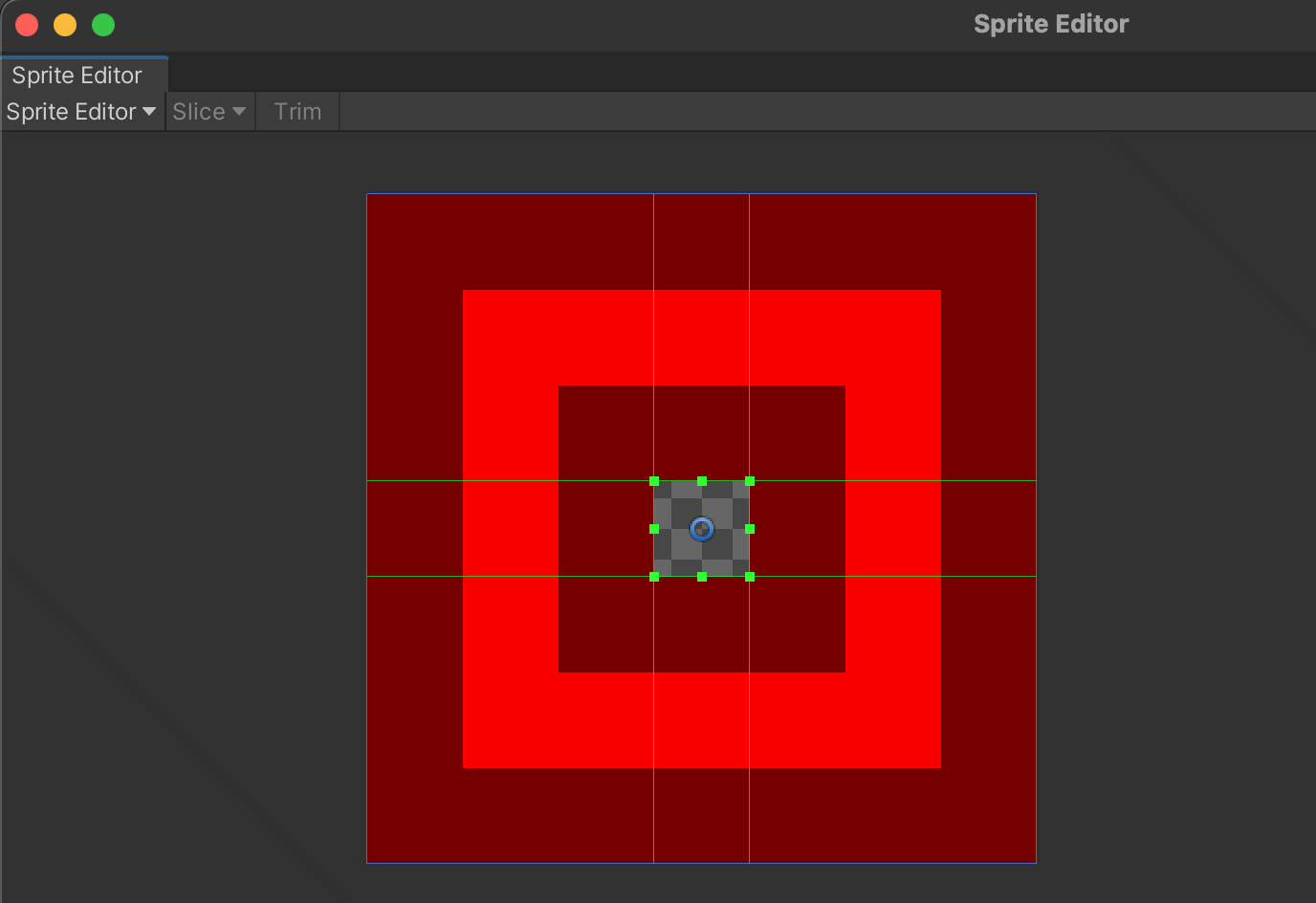Viewport: 1316px width, 903px height.
Task: Select the Sprite Editor tab
Action: 77,76
